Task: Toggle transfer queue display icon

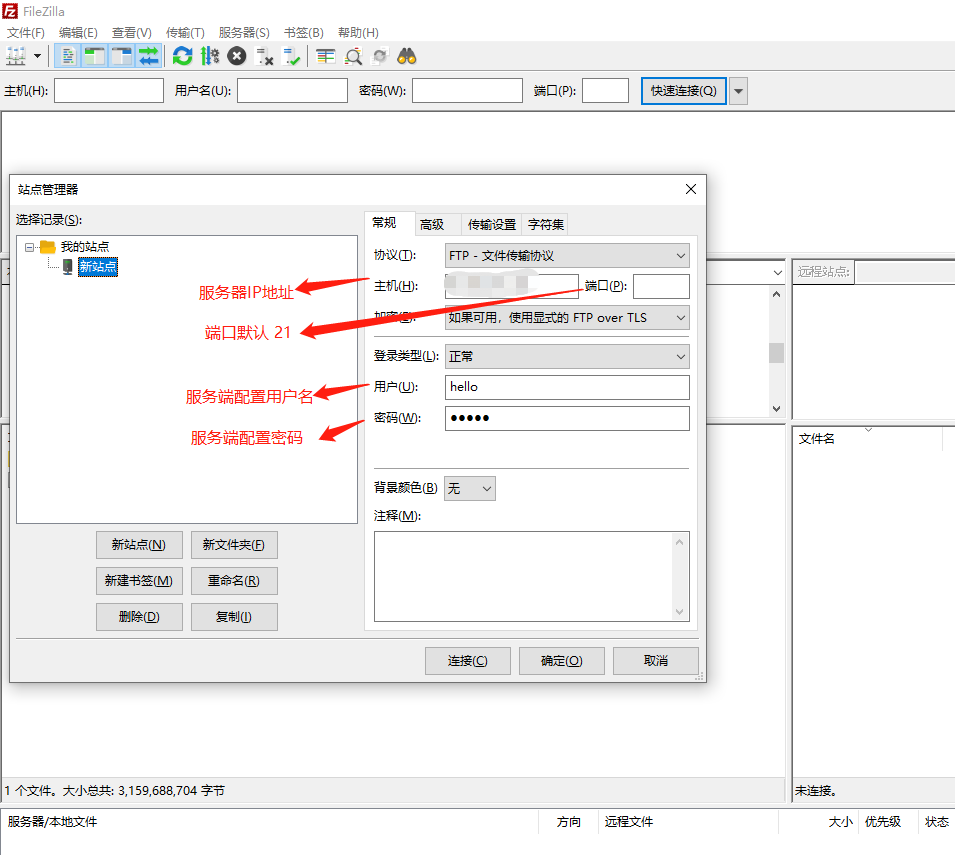Action: click(149, 57)
